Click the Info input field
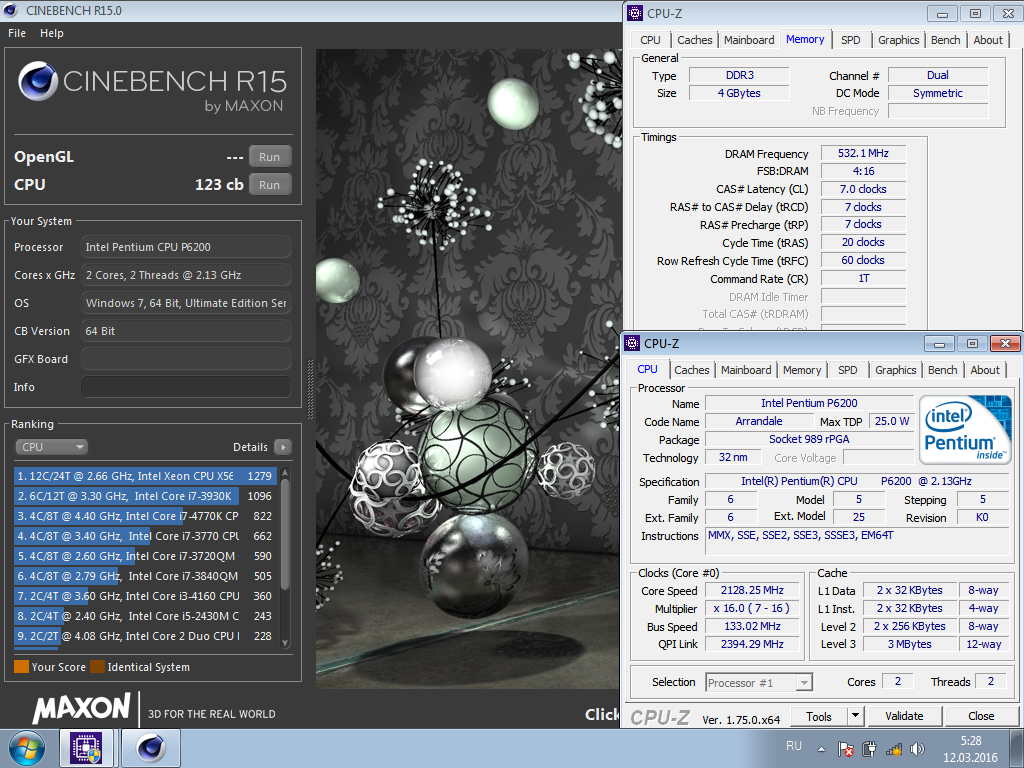Viewport: 1024px width, 768px height. [x=185, y=387]
